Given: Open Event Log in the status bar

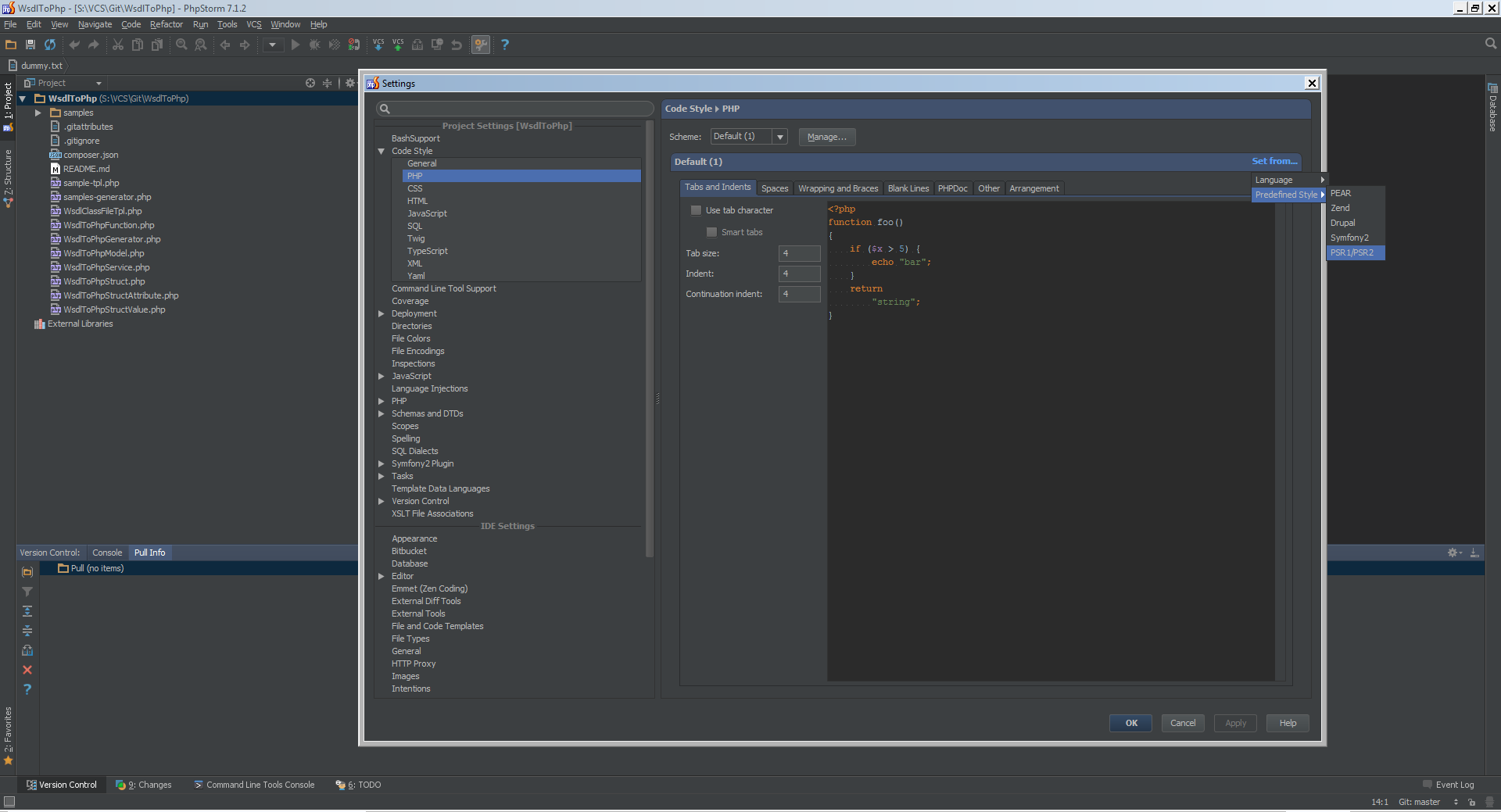Looking at the screenshot, I should click(x=1449, y=785).
